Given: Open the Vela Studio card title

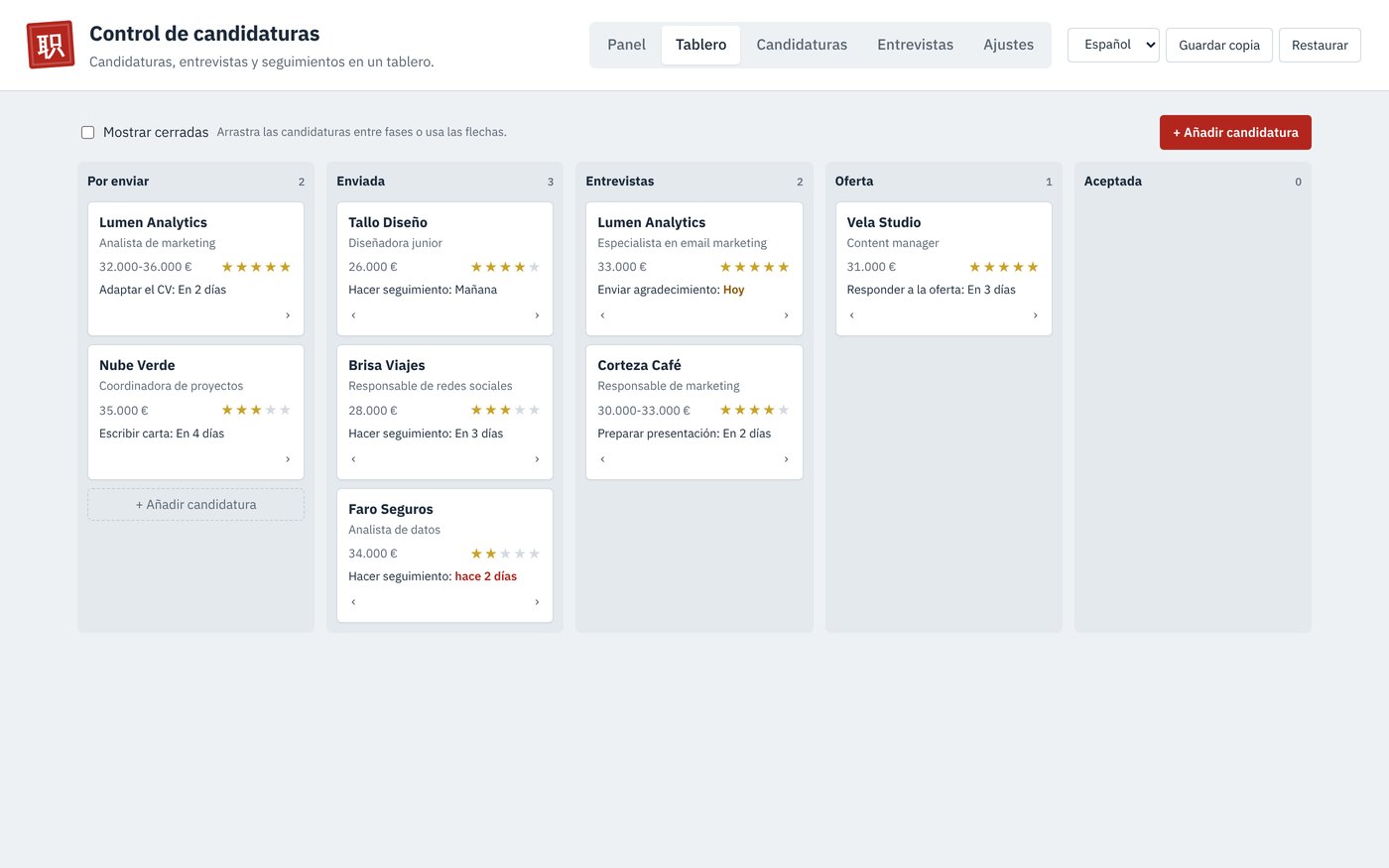Looking at the screenshot, I should [884, 222].
